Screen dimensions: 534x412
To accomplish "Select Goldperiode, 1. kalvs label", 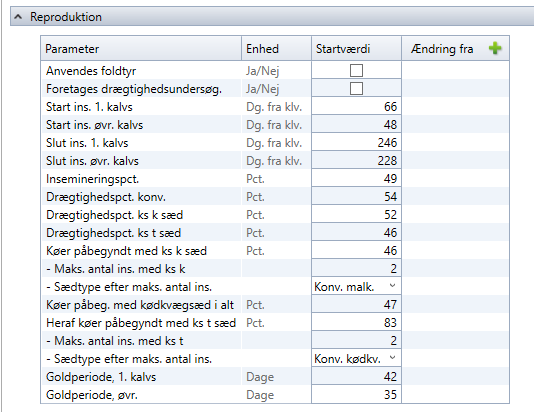I will coord(101,377).
